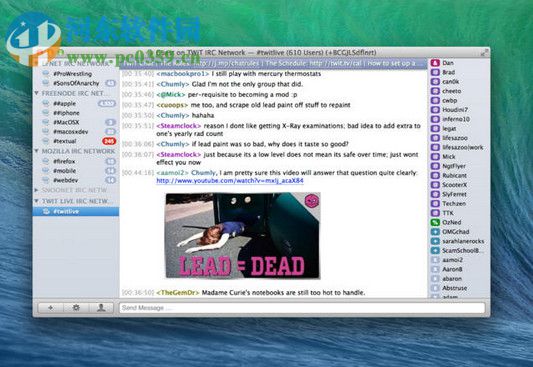Click the channel icon next to #MacOSX

46,122
